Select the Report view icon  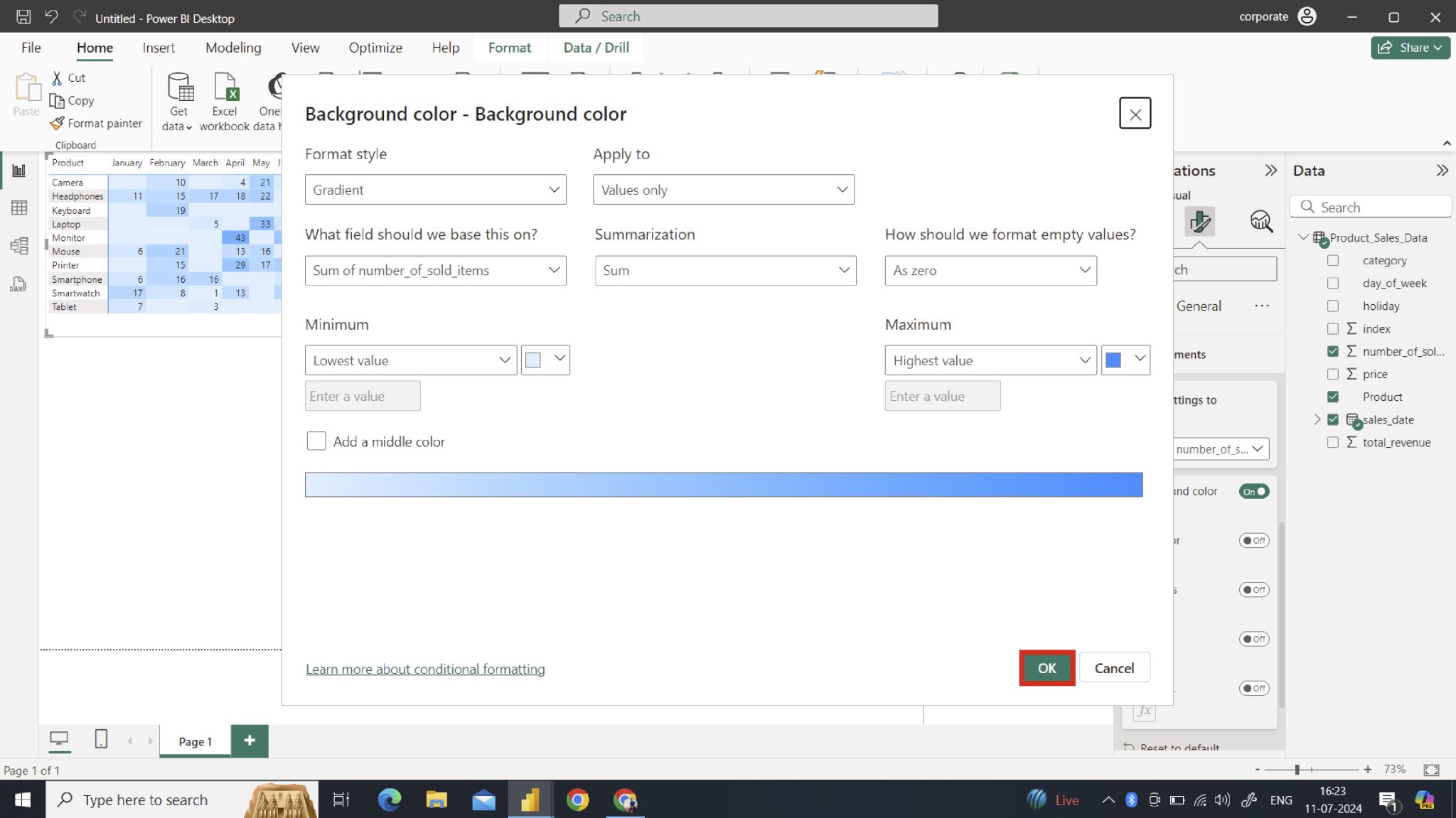pos(19,170)
